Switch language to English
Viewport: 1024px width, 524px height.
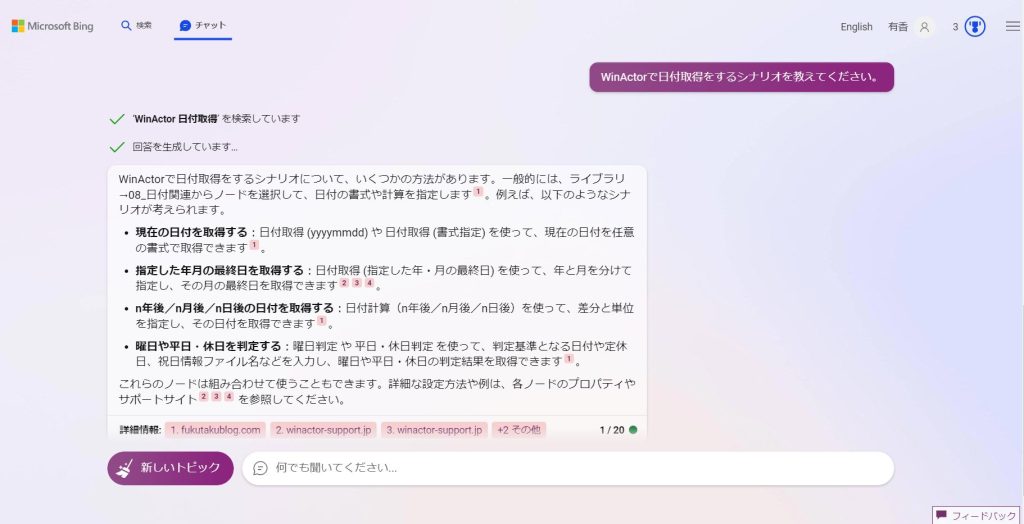pos(856,27)
